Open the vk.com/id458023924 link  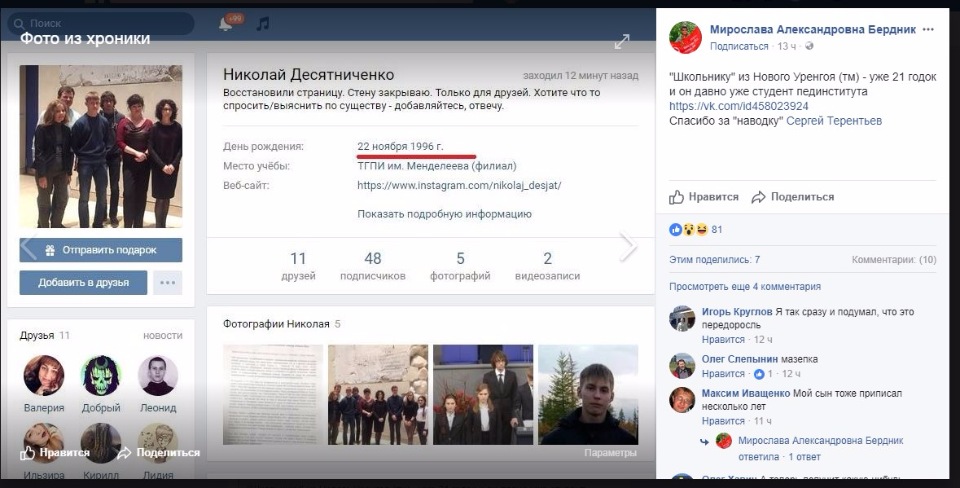coord(738,106)
